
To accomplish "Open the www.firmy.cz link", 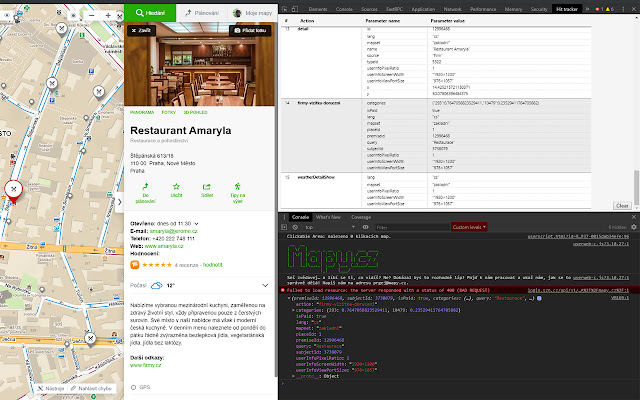I will [x=146, y=365].
